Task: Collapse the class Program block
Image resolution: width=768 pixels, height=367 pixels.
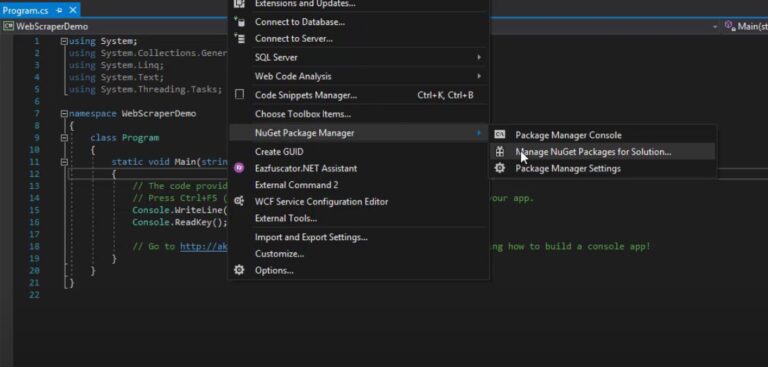Action: point(64,138)
